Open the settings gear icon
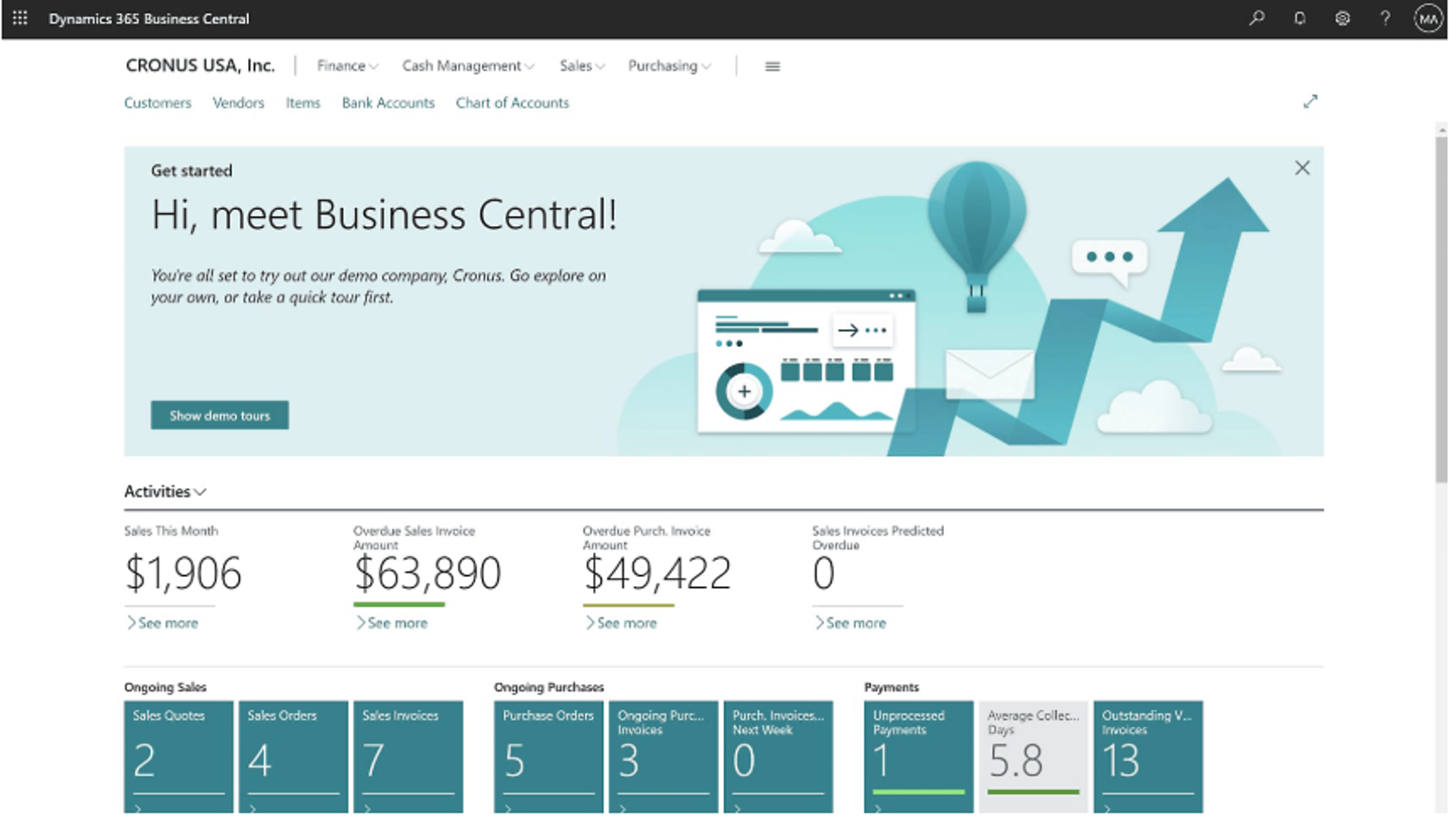The width and height of the screenshot is (1456, 825). point(1342,18)
